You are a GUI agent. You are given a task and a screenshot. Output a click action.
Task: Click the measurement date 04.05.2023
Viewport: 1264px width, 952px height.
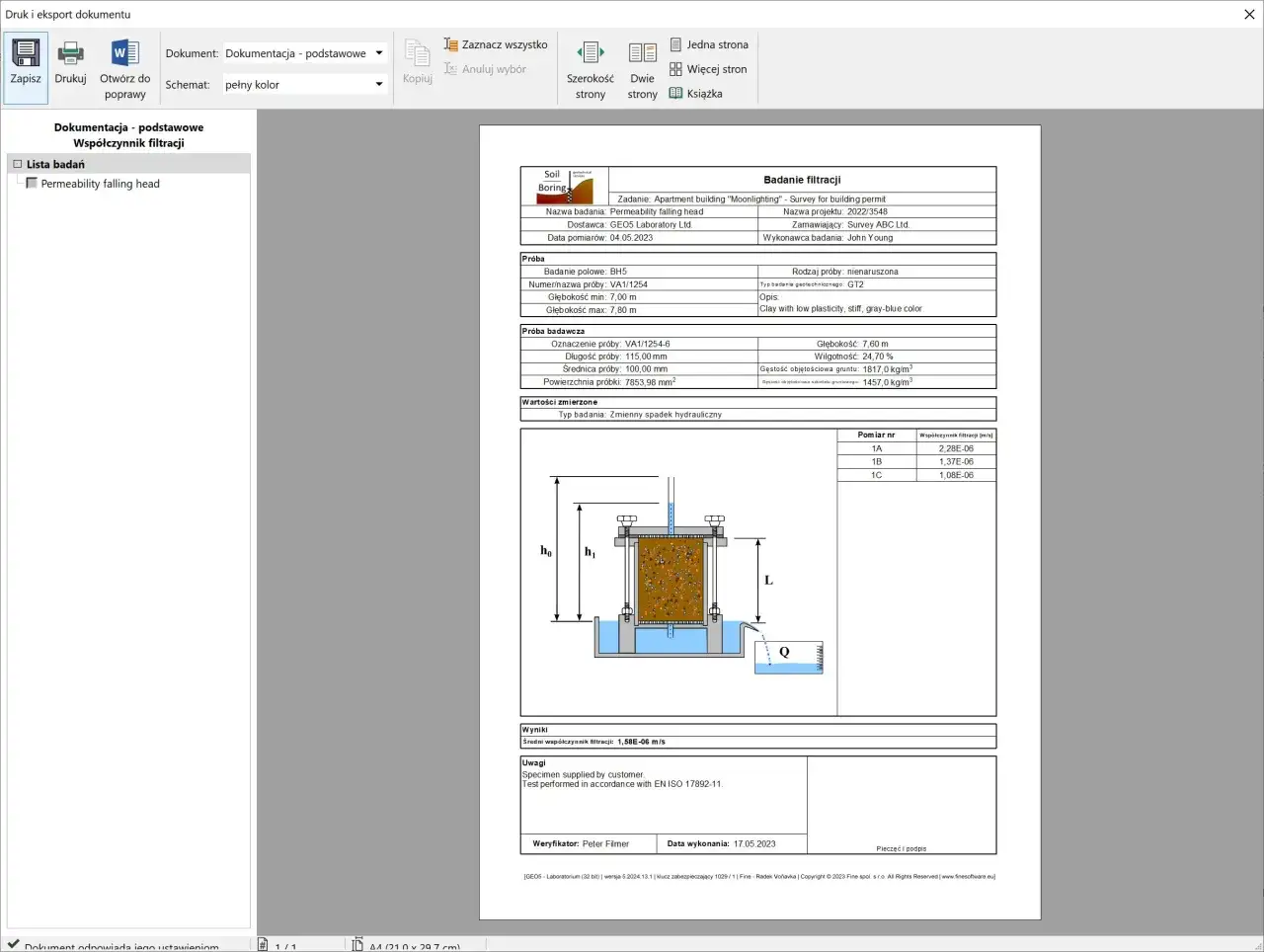coord(631,237)
